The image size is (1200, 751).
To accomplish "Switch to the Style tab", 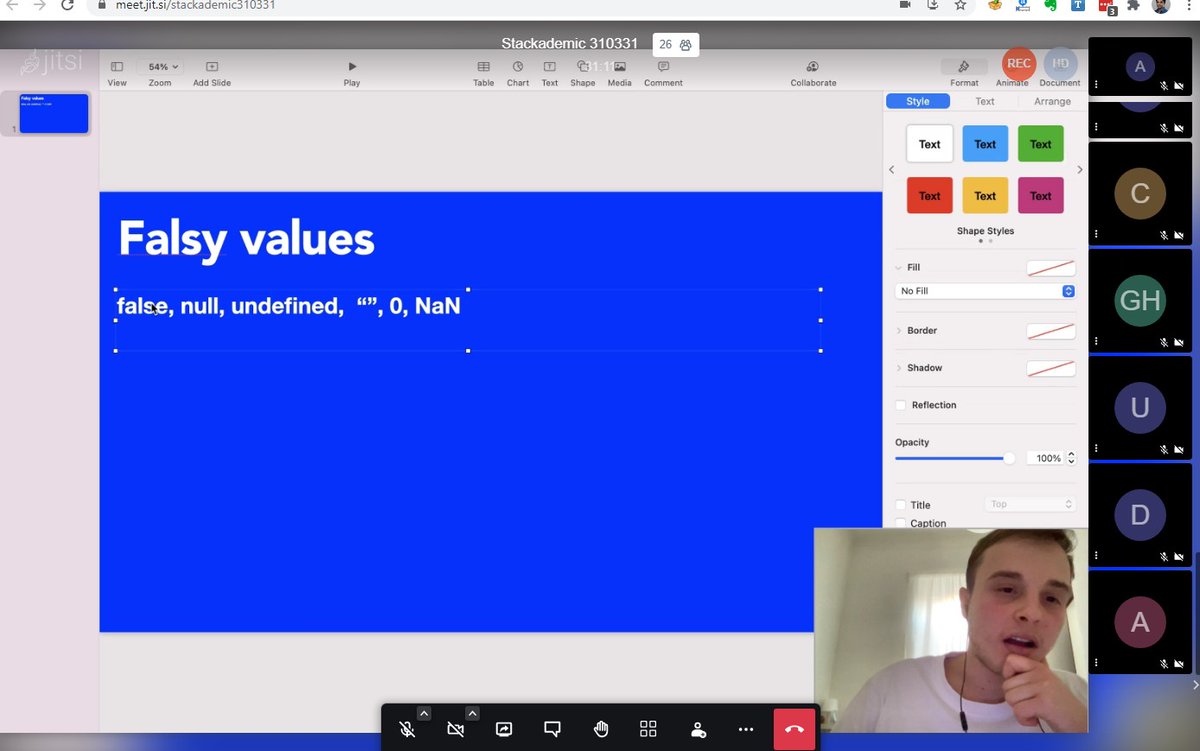I will tap(918, 101).
